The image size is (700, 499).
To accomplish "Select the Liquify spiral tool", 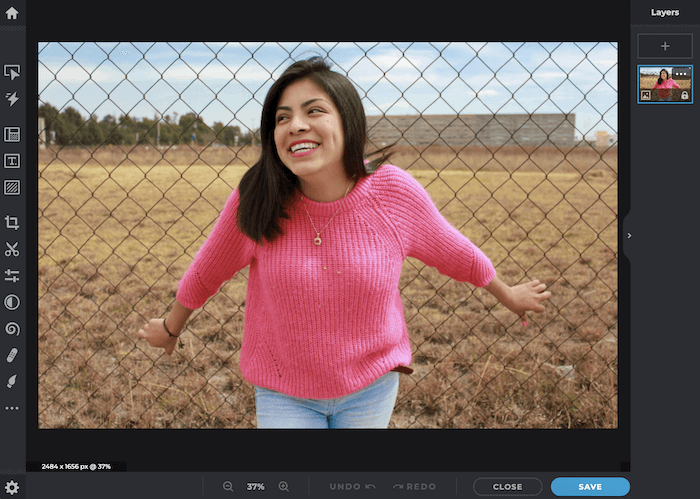I will (12, 329).
